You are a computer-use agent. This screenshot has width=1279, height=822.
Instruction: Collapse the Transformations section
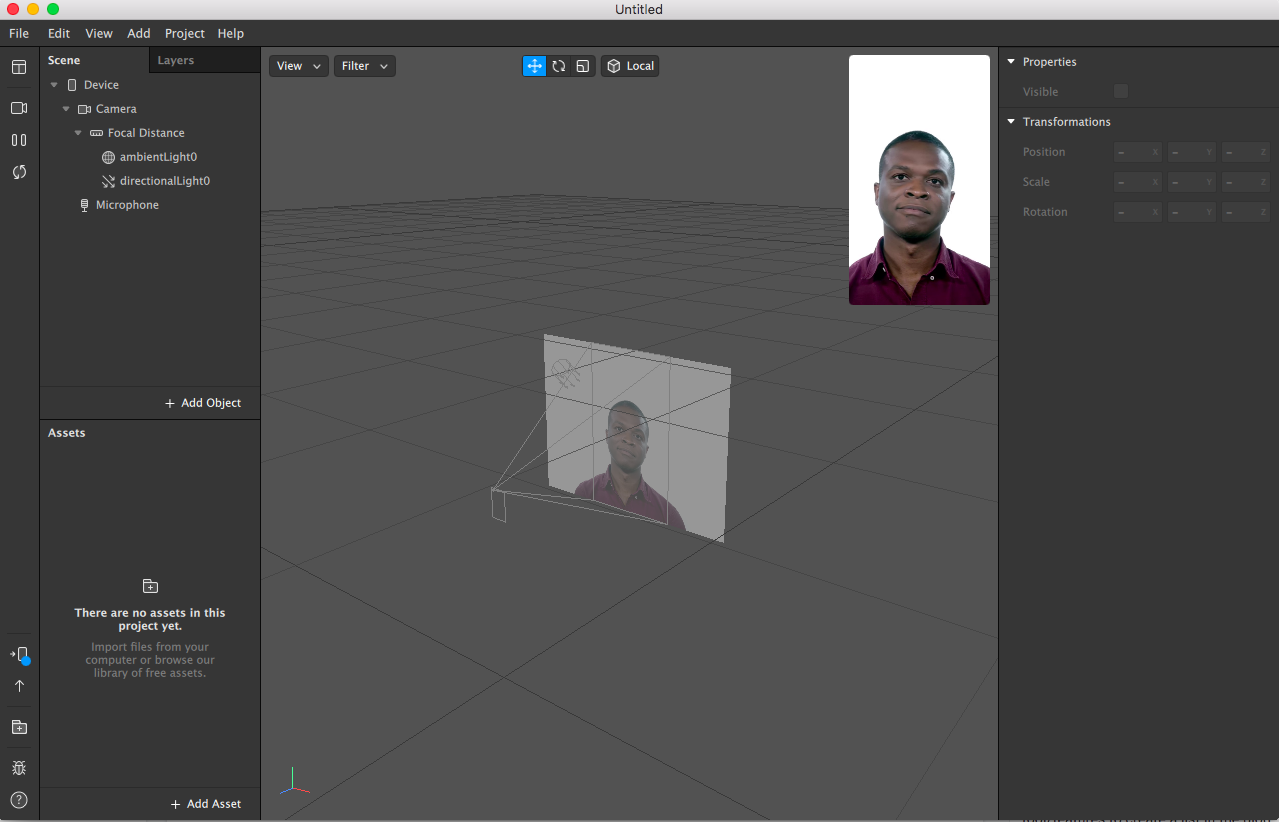click(x=1011, y=122)
